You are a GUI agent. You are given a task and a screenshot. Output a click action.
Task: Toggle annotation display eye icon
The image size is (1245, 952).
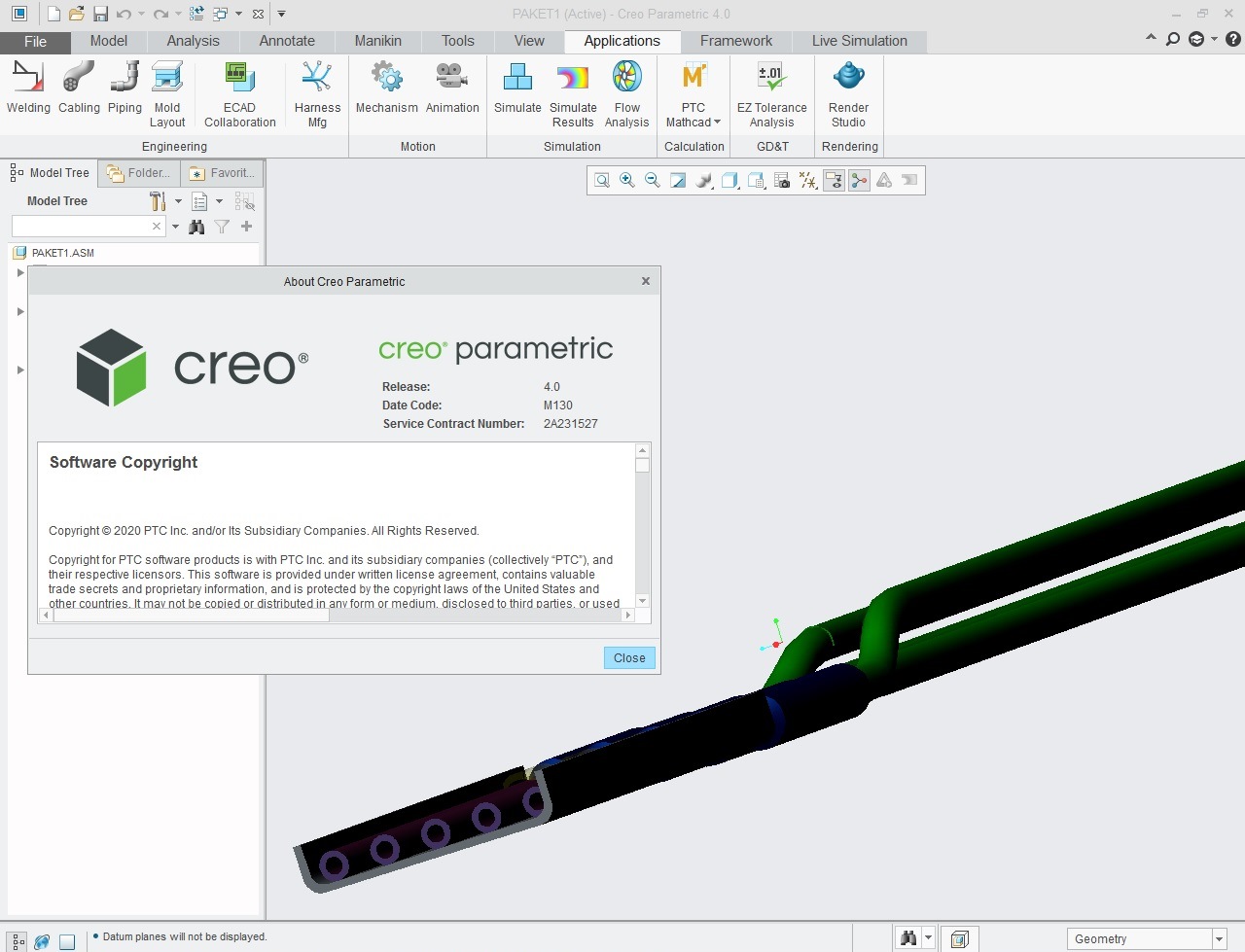(834, 180)
